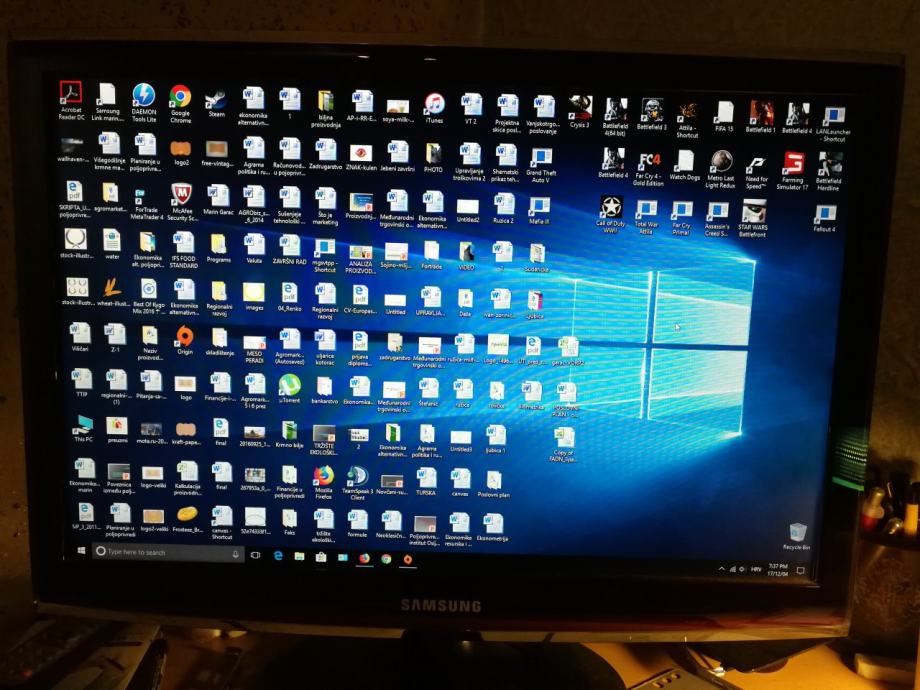Click the Cortana microphone icon
The image size is (920, 690).
[x=235, y=554]
